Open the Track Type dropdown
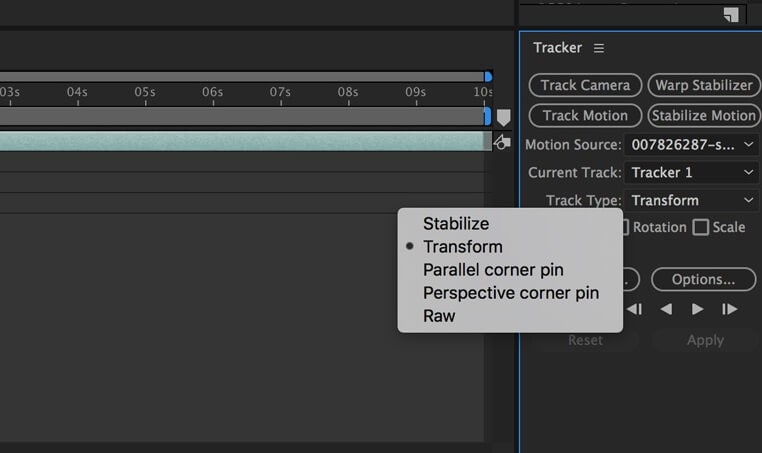Screen dimensions: 762x453 691,200
